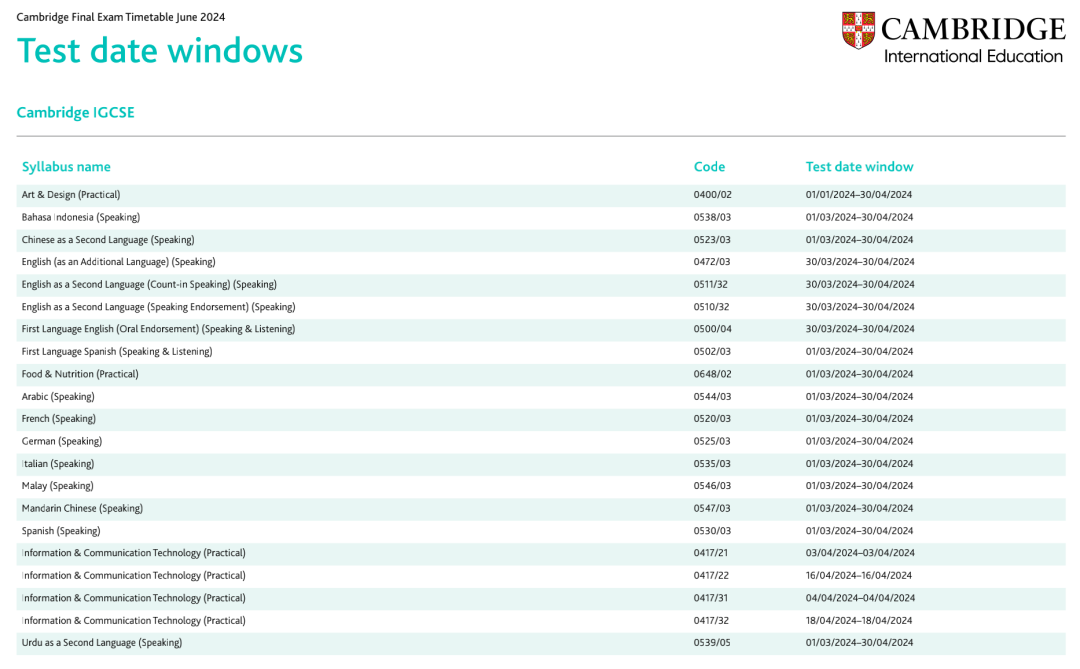The height and width of the screenshot is (669, 1080).
Task: Select Urdu as a Second Language (Speaking)
Action: pyautogui.click(x=102, y=643)
